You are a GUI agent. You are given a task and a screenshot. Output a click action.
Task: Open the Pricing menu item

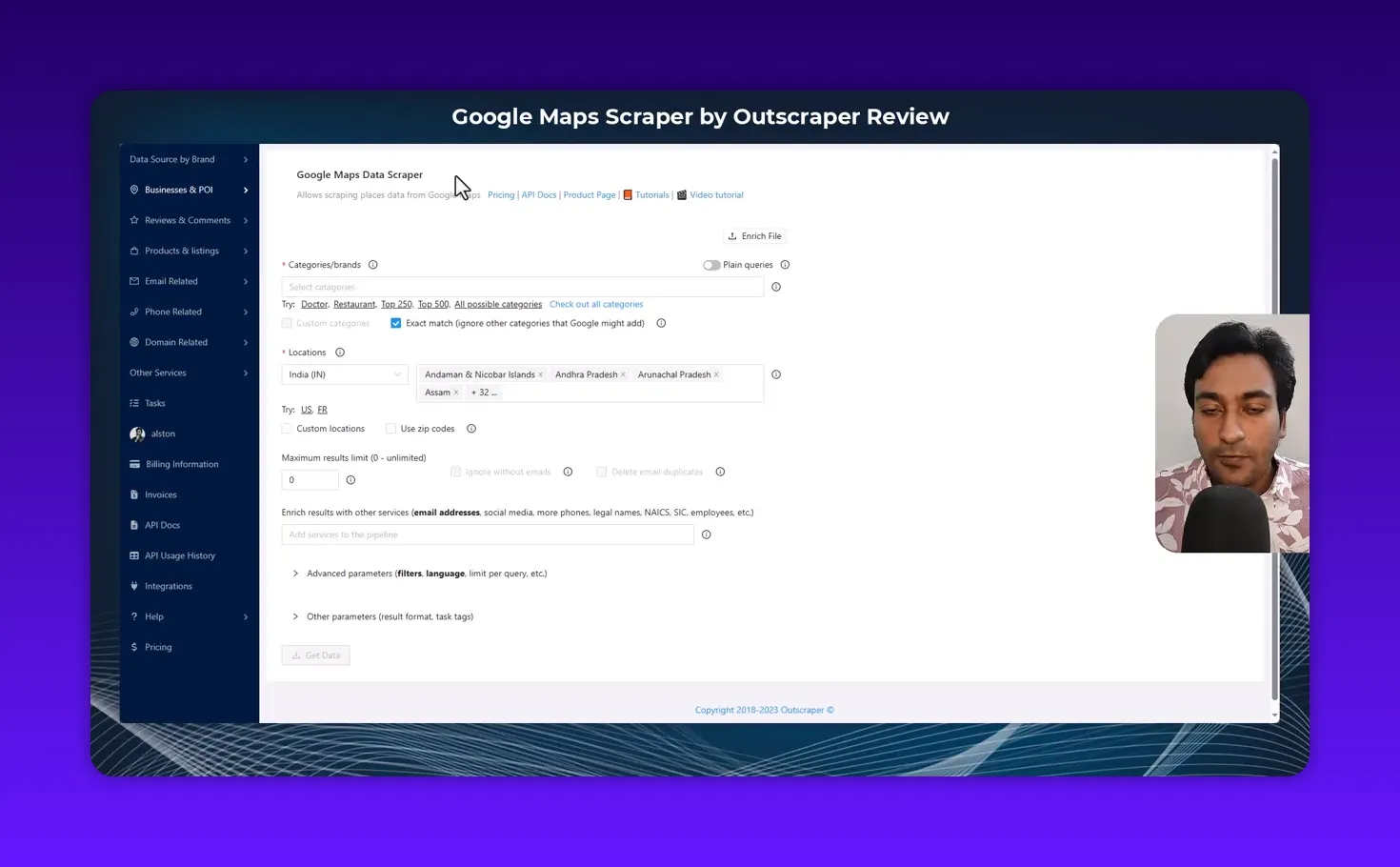(157, 647)
